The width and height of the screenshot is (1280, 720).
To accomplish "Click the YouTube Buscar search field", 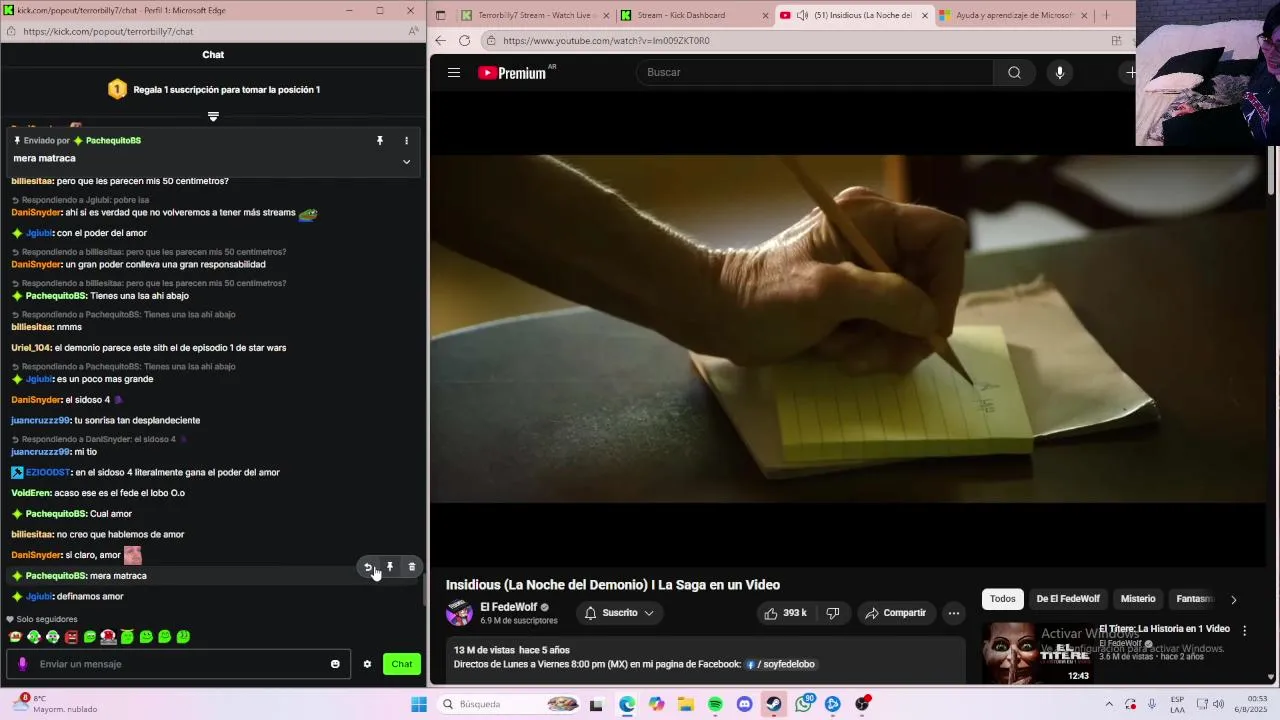I will (x=815, y=72).
